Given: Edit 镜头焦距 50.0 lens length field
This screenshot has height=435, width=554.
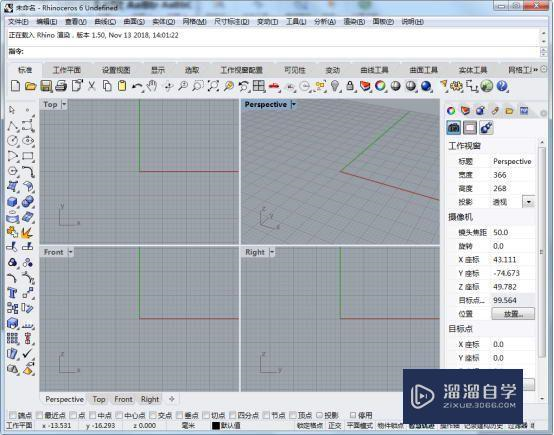Looking at the screenshot, I should point(513,233).
